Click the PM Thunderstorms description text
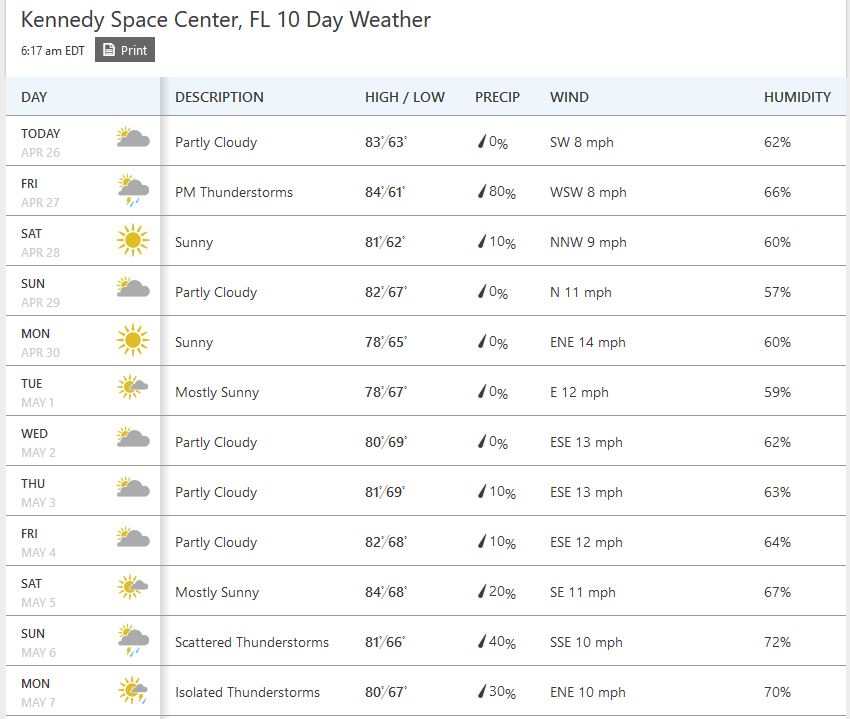Viewport: 850px width, 719px height. coord(234,192)
